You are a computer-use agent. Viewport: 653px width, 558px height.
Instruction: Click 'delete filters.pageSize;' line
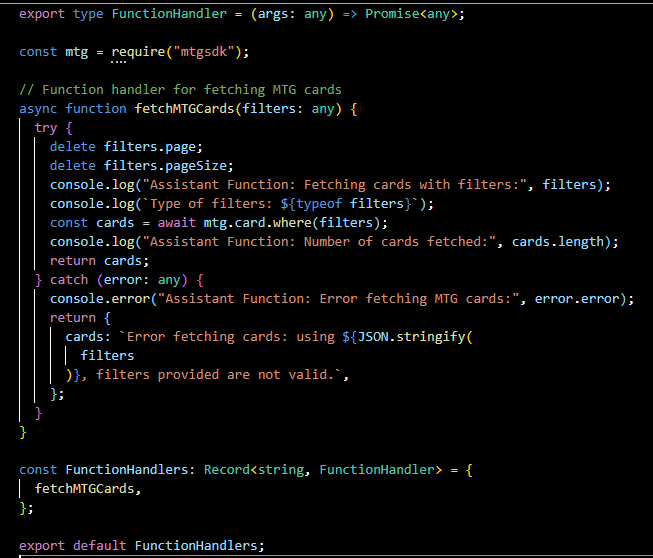(x=142, y=166)
